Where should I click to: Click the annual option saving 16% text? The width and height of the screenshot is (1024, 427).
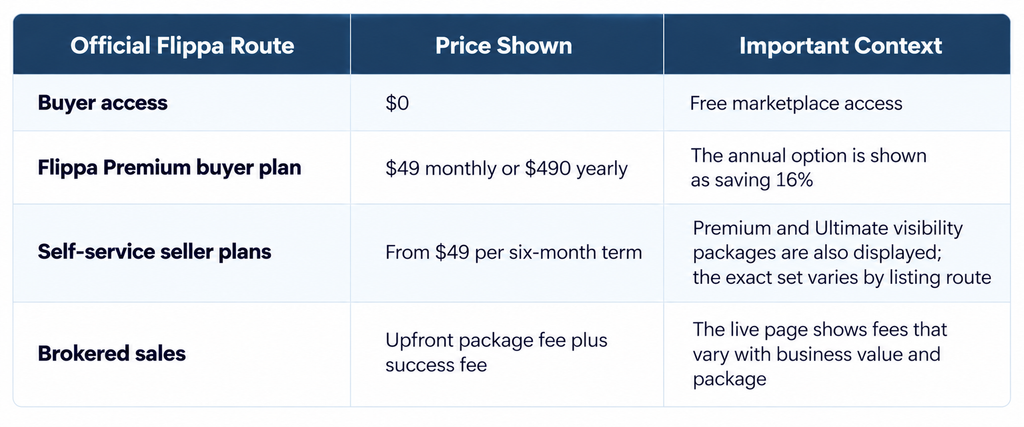pyautogui.click(x=808, y=168)
